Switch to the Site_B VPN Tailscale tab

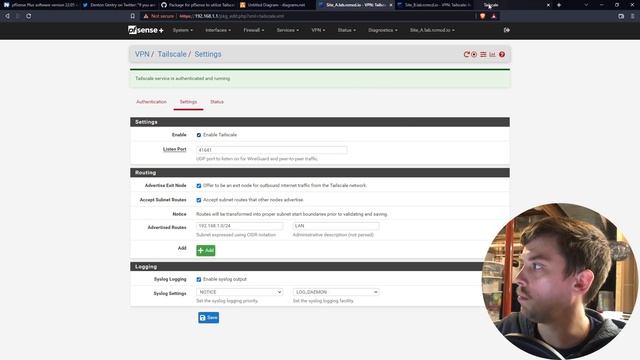pos(433,5)
